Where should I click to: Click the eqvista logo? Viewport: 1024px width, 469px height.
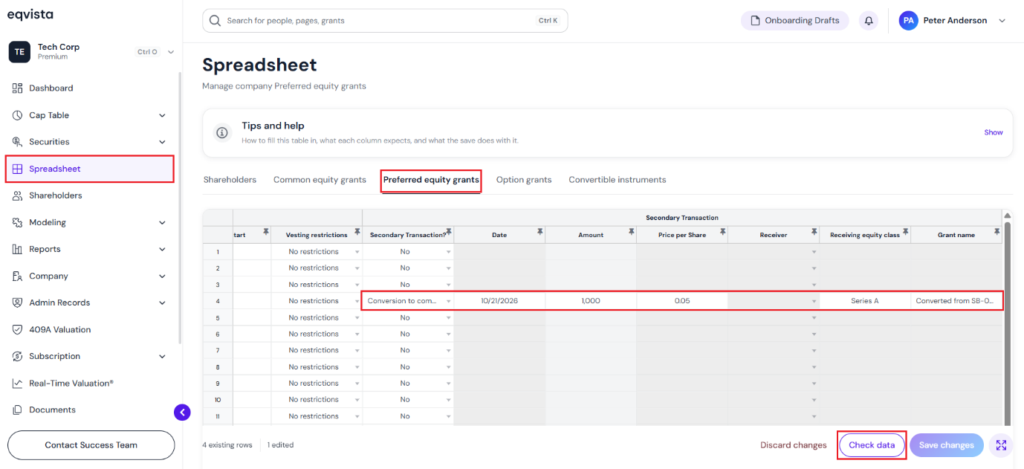click(x=30, y=14)
